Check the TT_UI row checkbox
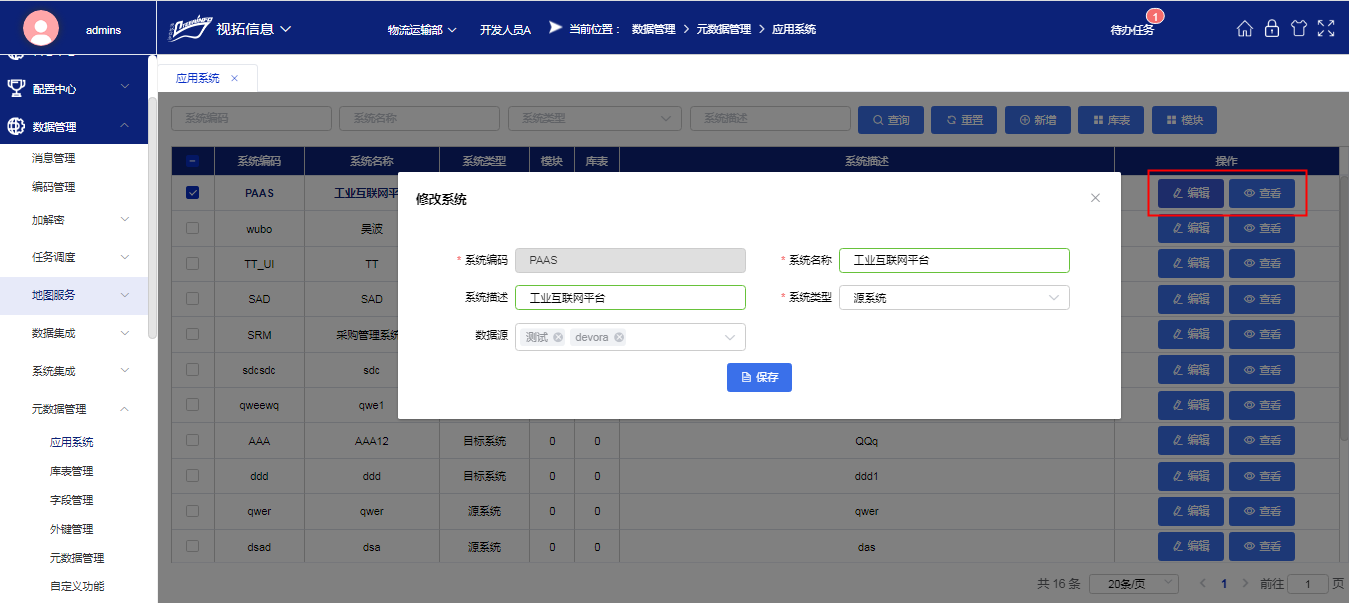The height and width of the screenshot is (603, 1349). tap(193, 264)
